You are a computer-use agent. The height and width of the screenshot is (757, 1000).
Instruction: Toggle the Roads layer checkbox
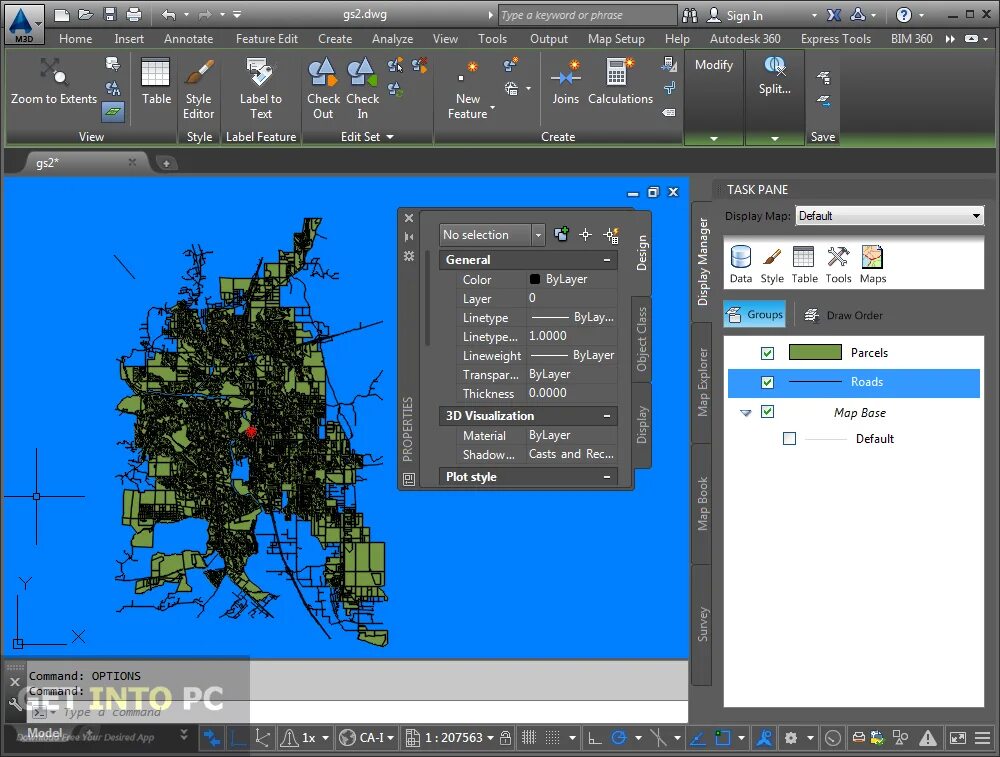pos(767,382)
